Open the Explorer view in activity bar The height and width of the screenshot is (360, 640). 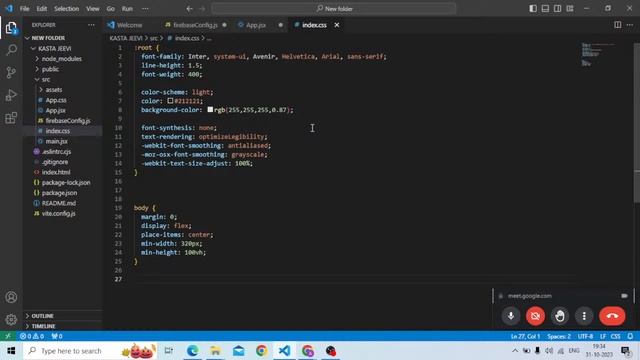[11, 28]
